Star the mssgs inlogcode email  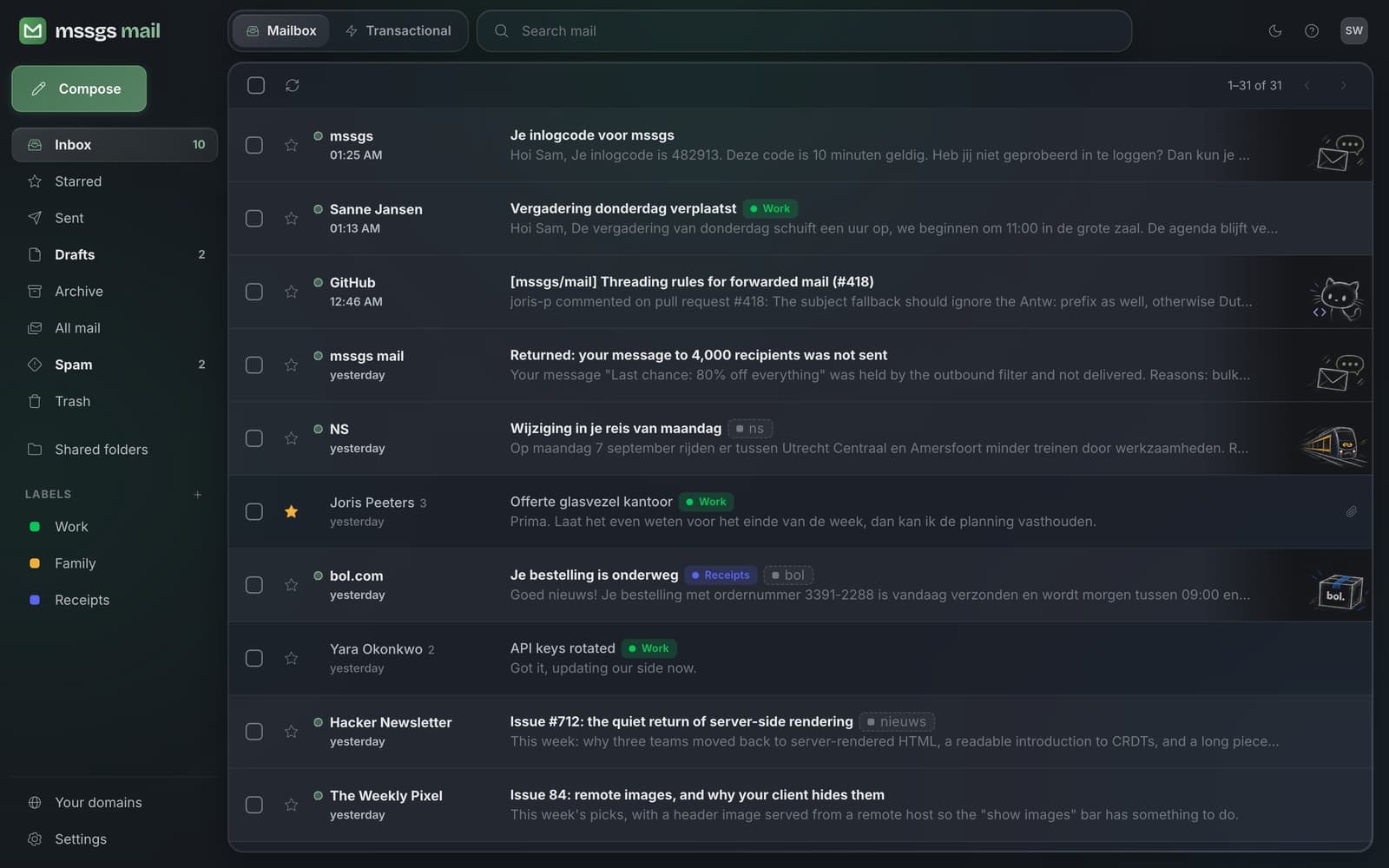[x=292, y=145]
